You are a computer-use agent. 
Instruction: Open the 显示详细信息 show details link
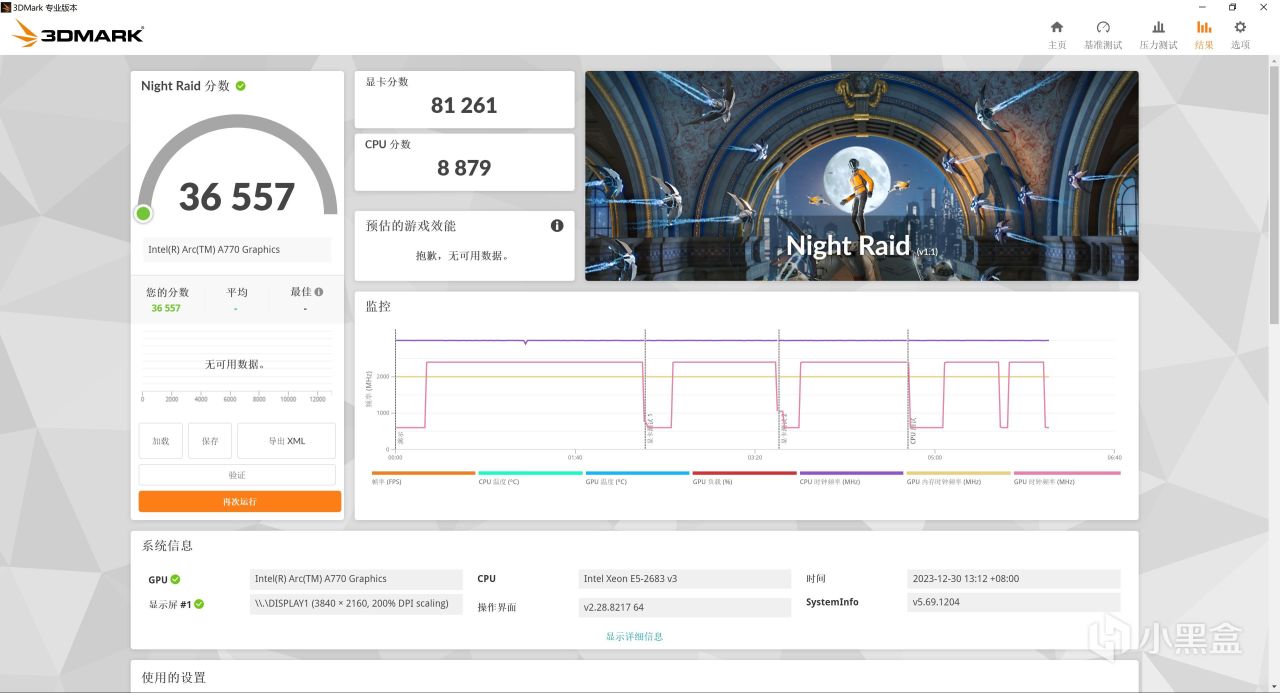point(634,636)
